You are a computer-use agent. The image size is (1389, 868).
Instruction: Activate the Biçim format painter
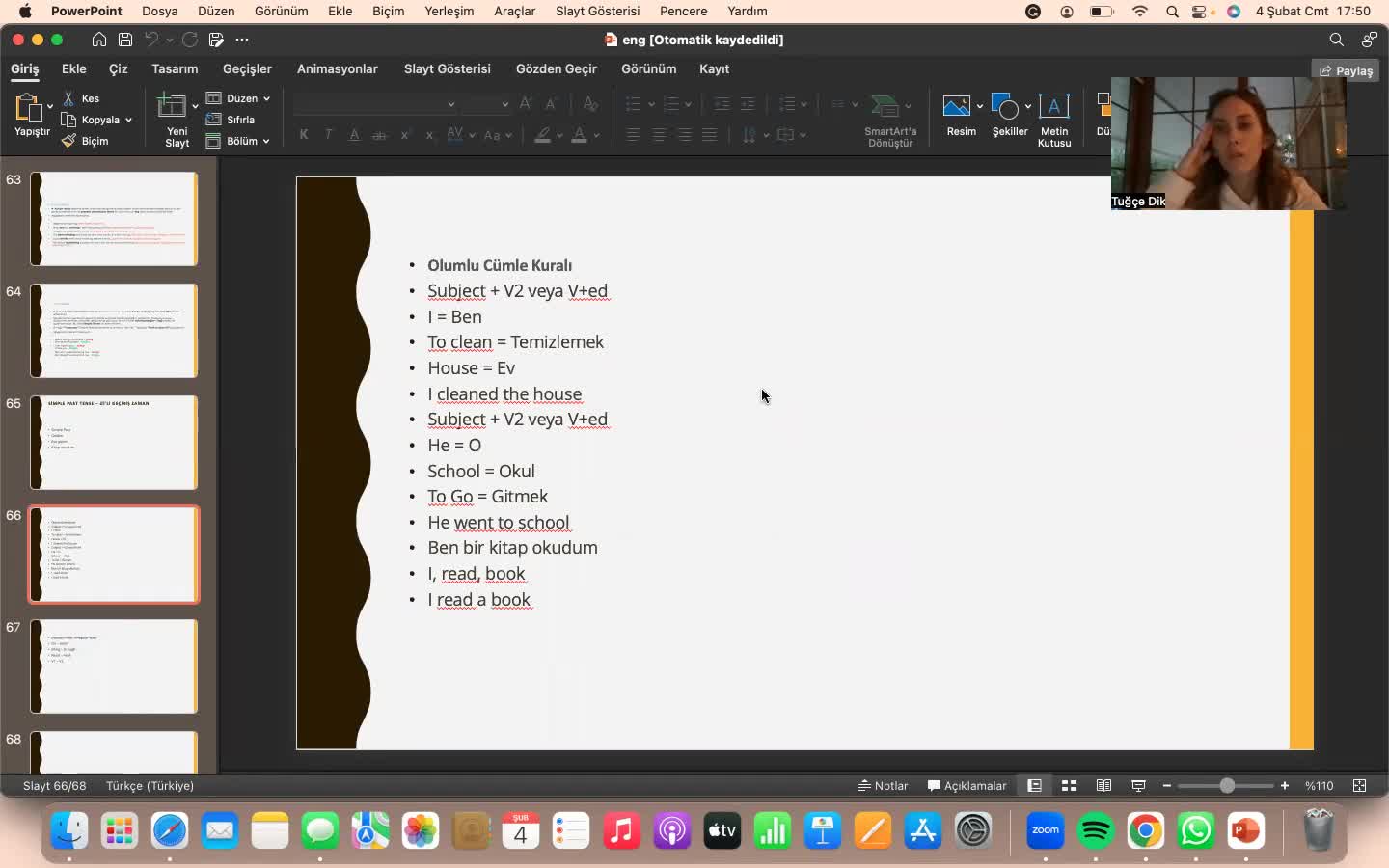86,141
